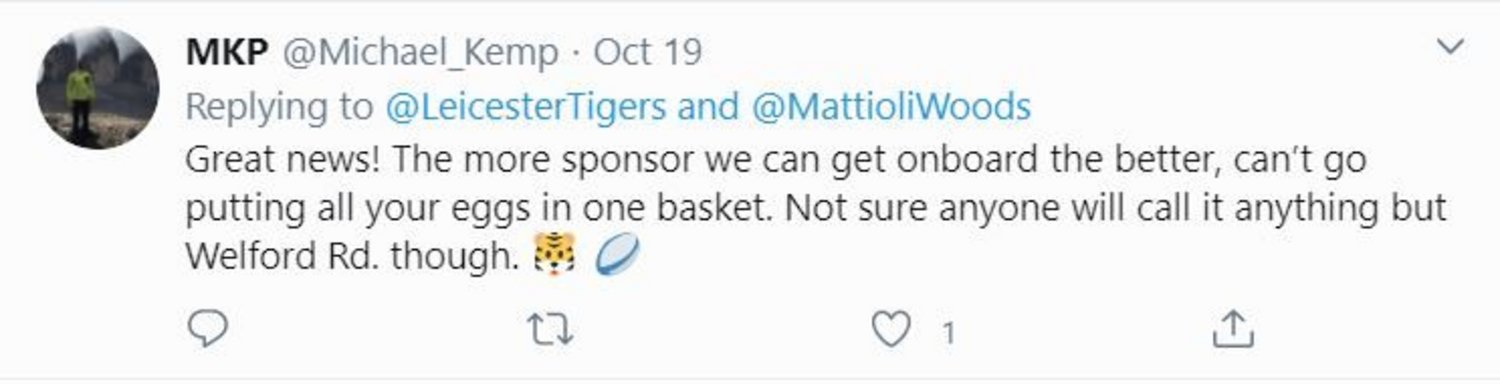Image resolution: width=1500 pixels, height=384 pixels.
Task: Reply to MKP's tweet via speech bubble icon
Action: [x=208, y=329]
